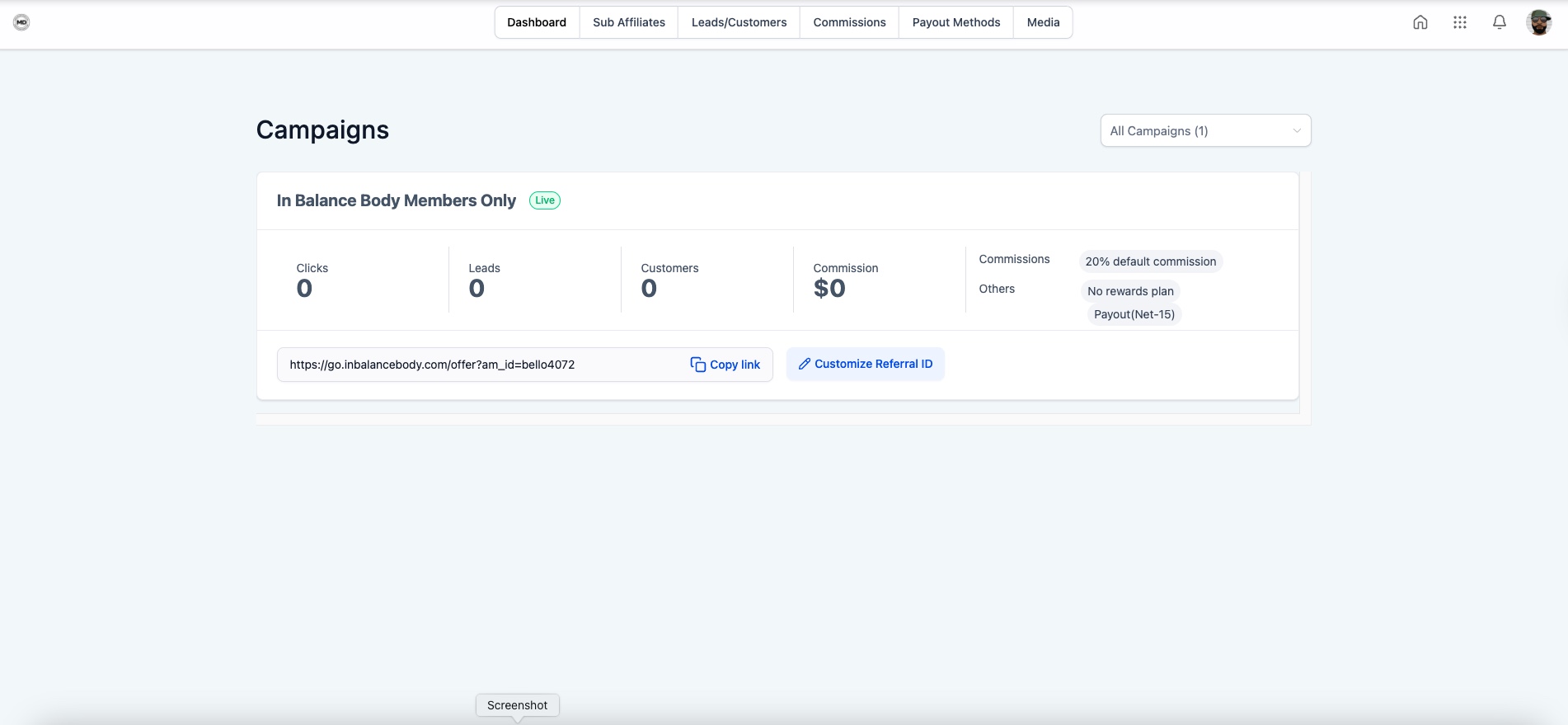Click the Payout(Net-15) tag
Screen dimensions: 1568x725
(1134, 314)
